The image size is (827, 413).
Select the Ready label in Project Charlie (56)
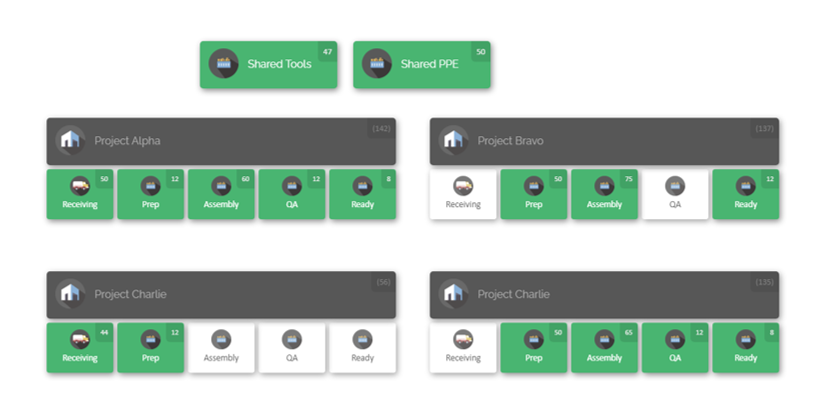coord(362,358)
